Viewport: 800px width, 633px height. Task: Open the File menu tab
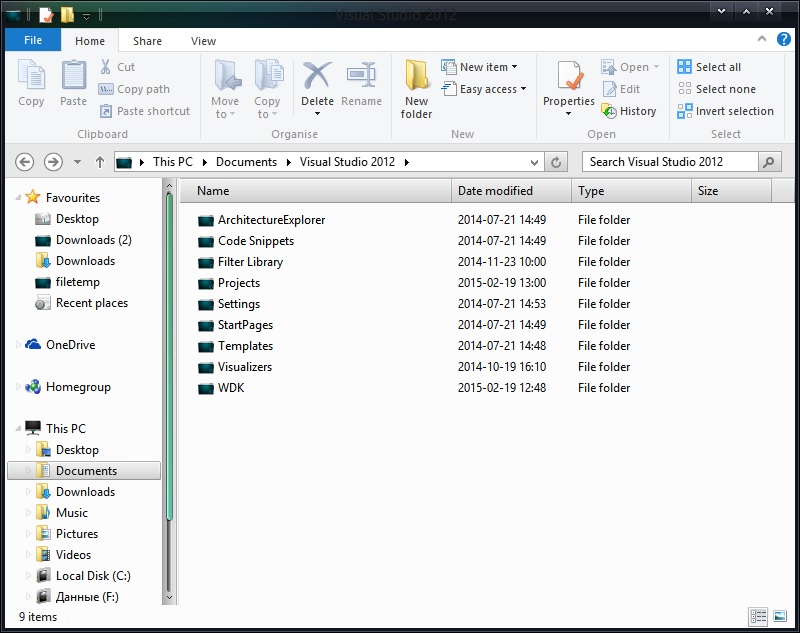33,40
